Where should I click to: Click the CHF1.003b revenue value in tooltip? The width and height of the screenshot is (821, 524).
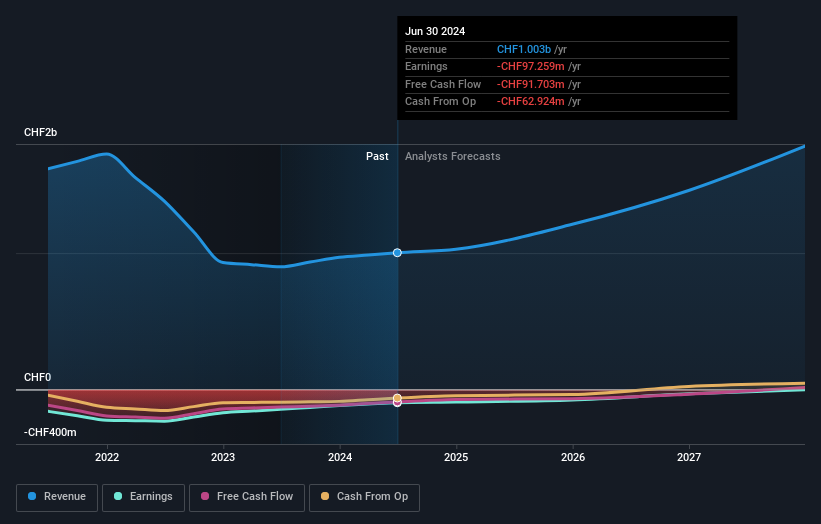click(524, 49)
